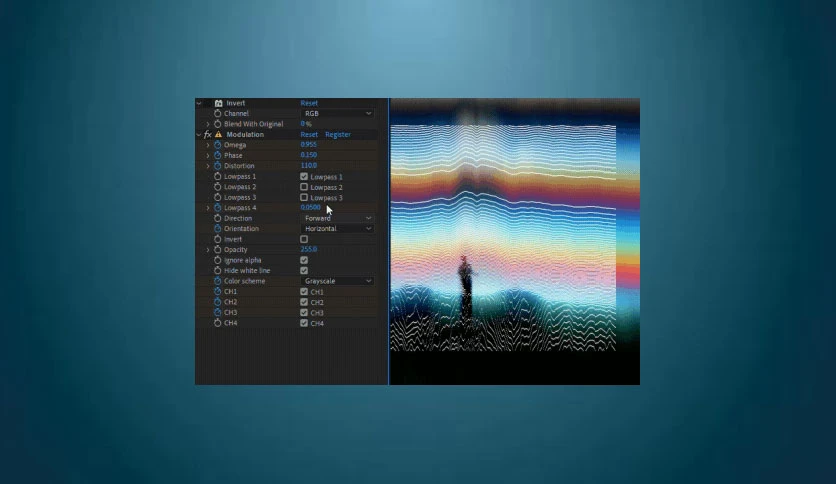Screen dimensions: 836x484
Task: Select the Invert effect name
Action: point(236,103)
